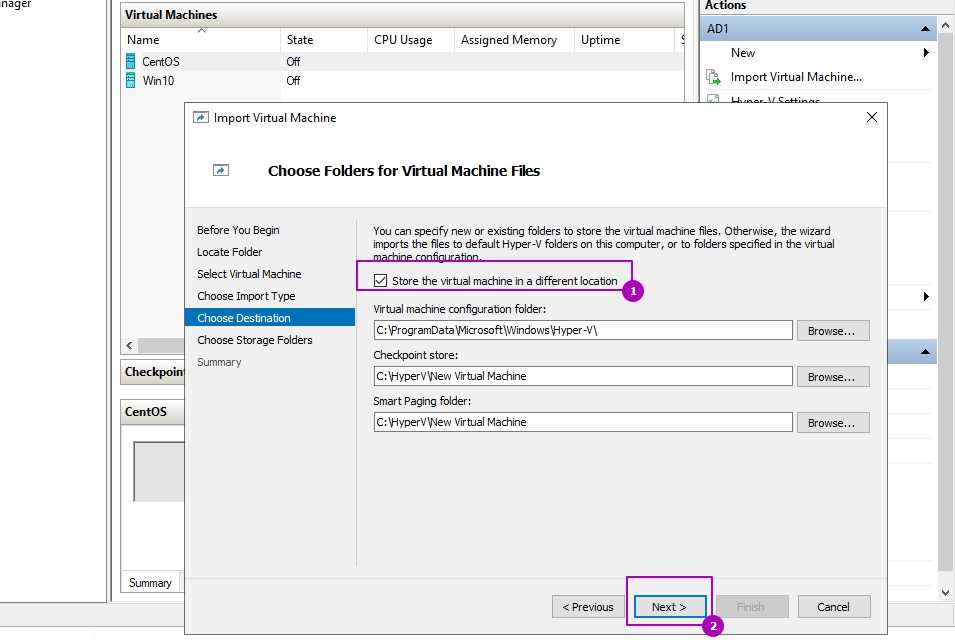Collapse the AD1 actions section
Image resolution: width=955 pixels, height=640 pixels.
coord(926,29)
